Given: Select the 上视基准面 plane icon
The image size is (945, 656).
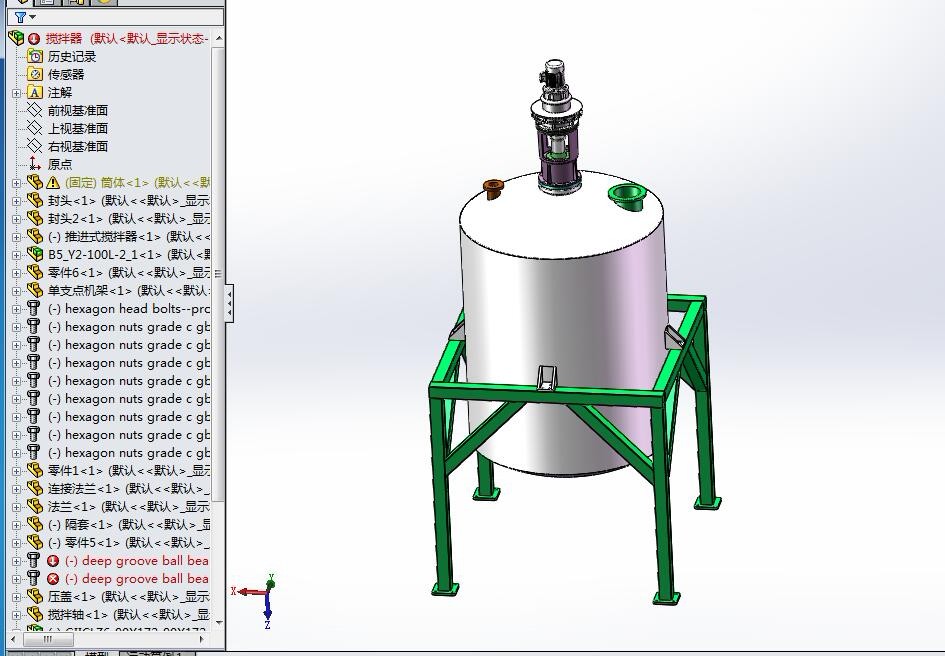Looking at the screenshot, I should point(35,128).
